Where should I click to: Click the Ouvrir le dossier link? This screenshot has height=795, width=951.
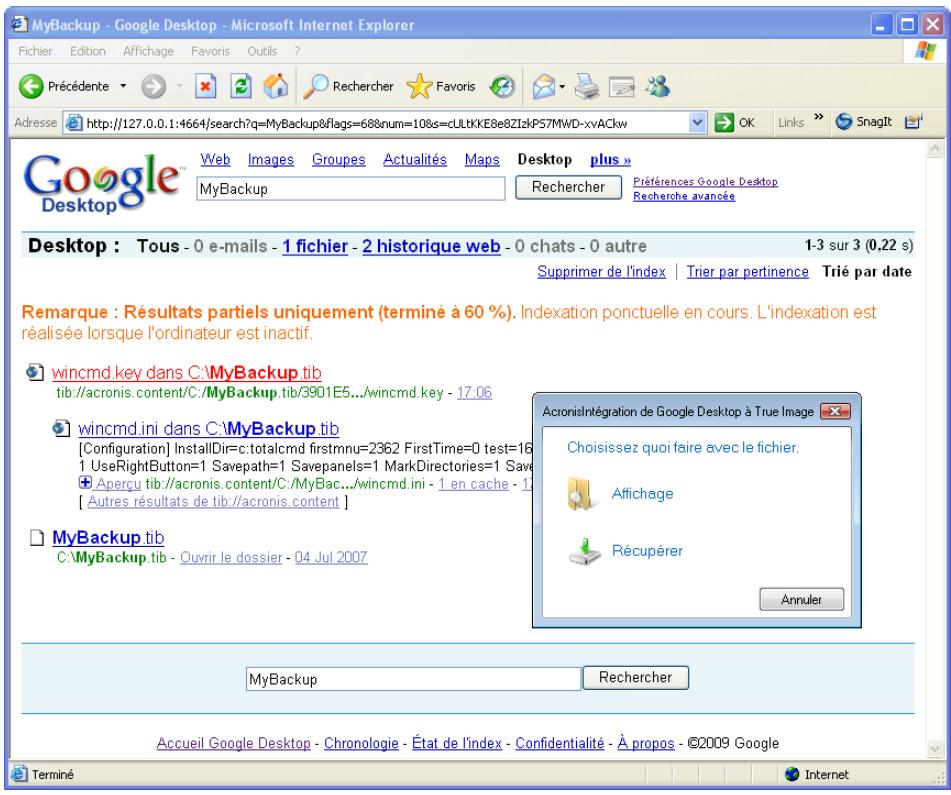click(231, 557)
